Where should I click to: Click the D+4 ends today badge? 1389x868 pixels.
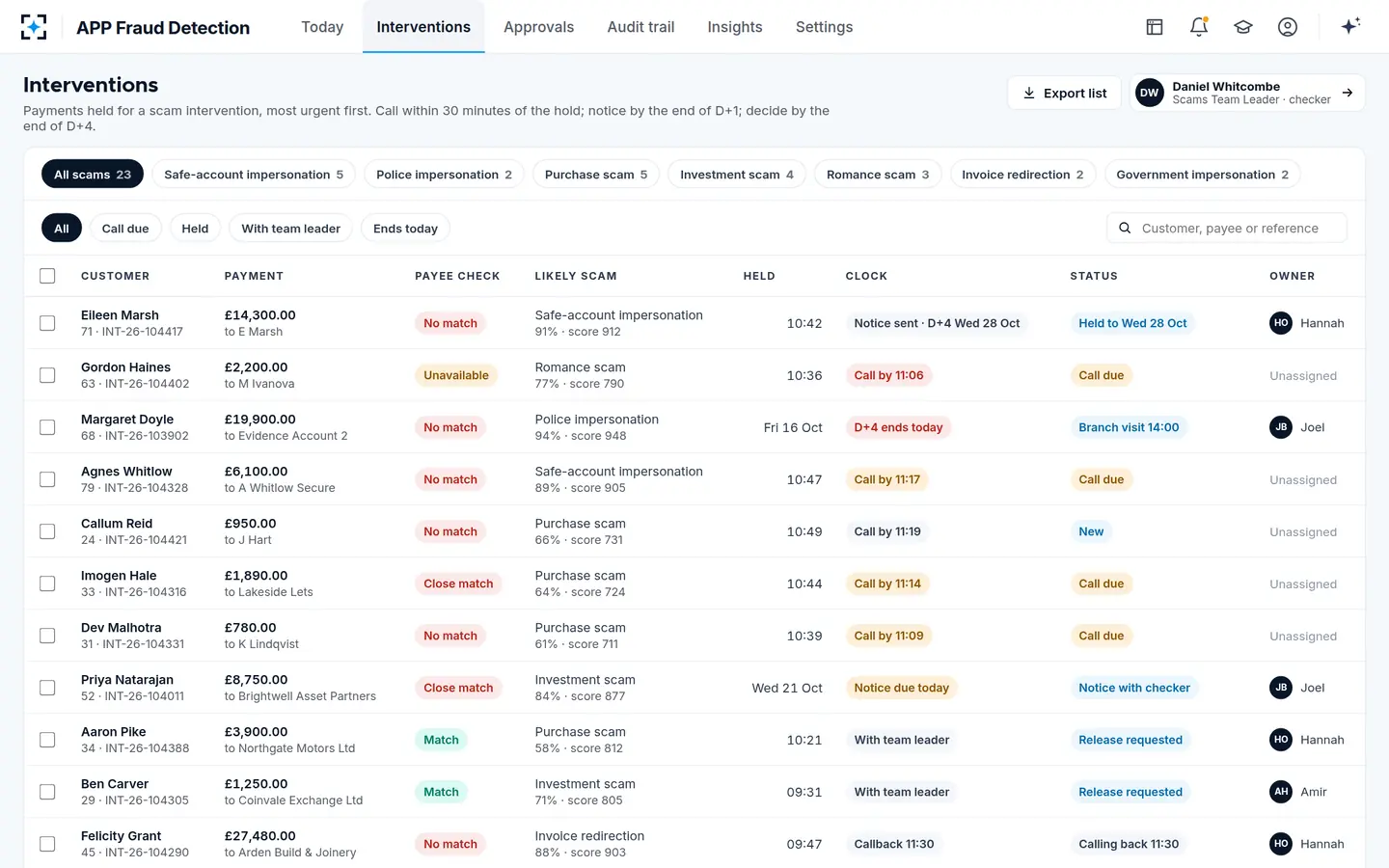[898, 427]
